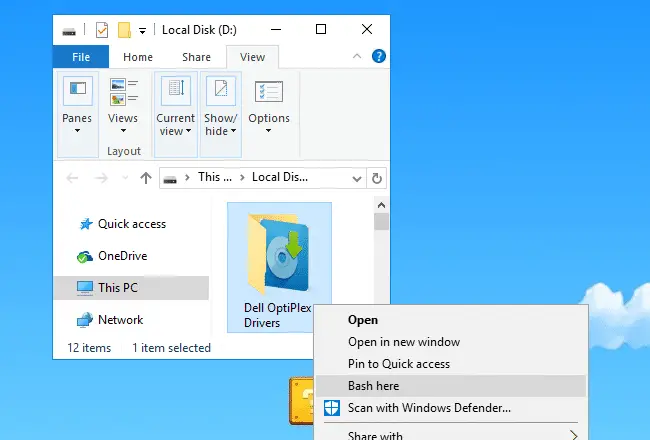This screenshot has height=440, width=650.
Task: Click the Properties quick access toolbar icon
Action: (102, 30)
